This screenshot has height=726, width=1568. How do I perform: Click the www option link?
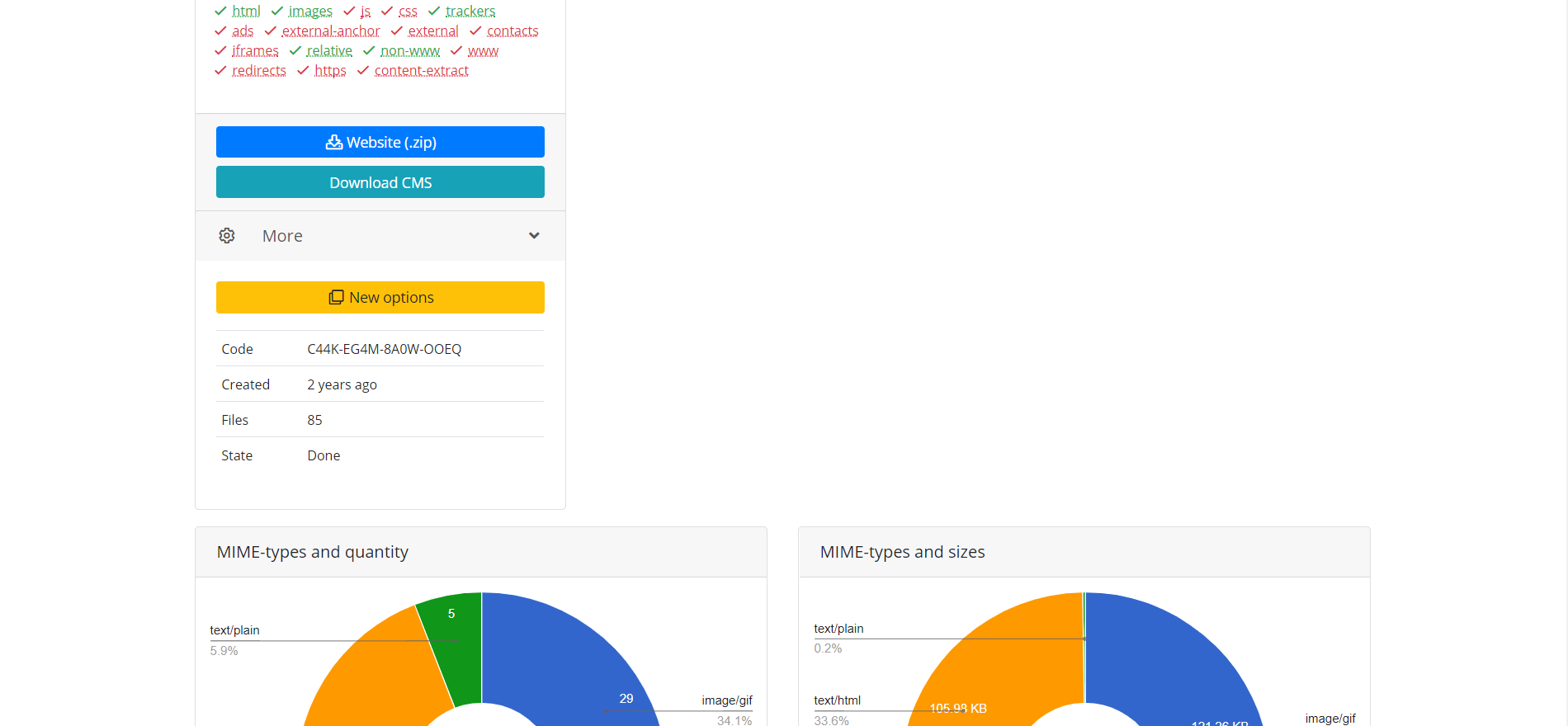pos(483,50)
